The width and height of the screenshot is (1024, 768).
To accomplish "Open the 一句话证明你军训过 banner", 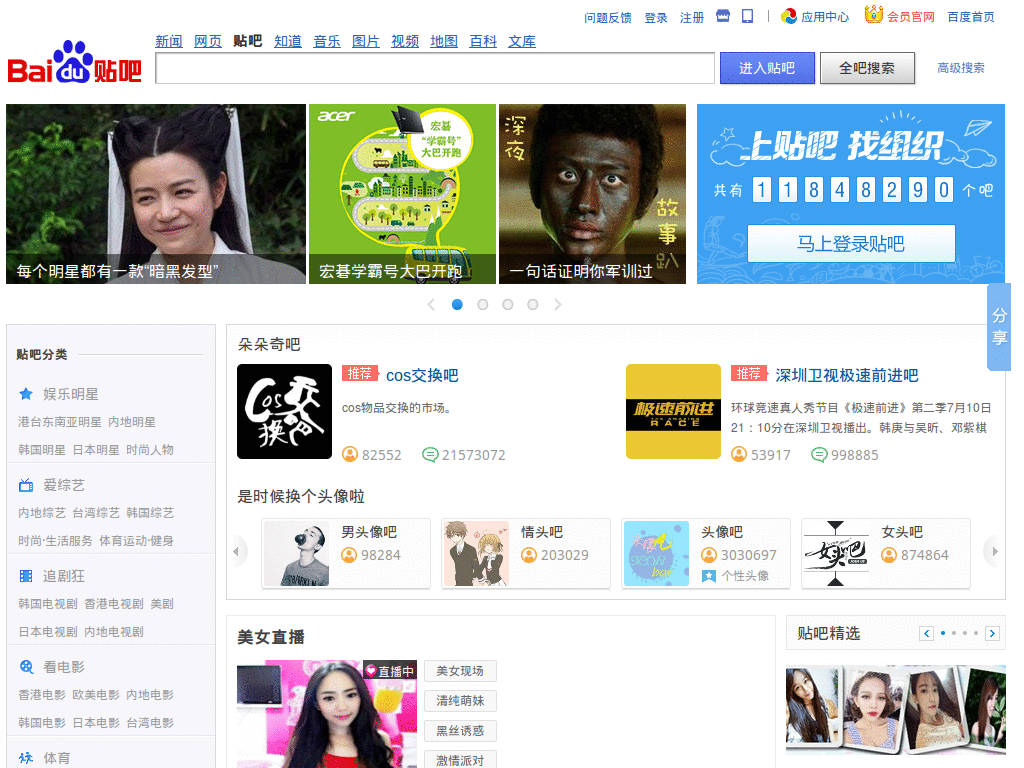I will coord(592,194).
